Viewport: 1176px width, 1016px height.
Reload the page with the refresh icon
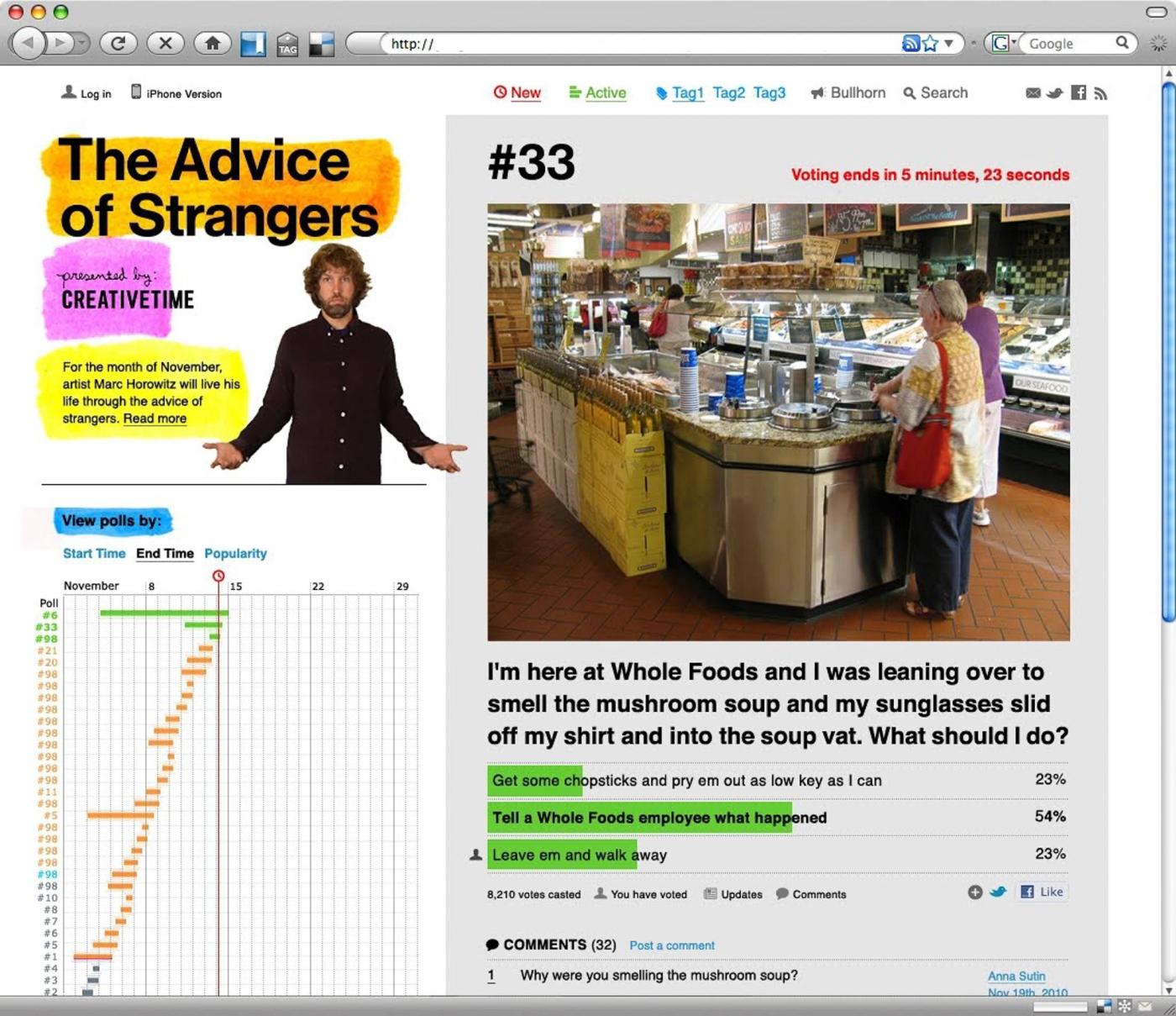tap(118, 43)
